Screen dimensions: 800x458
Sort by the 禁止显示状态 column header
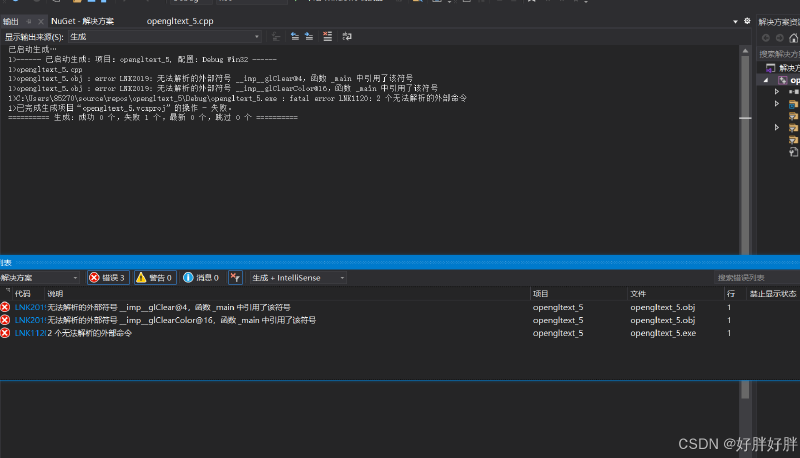[773, 294]
